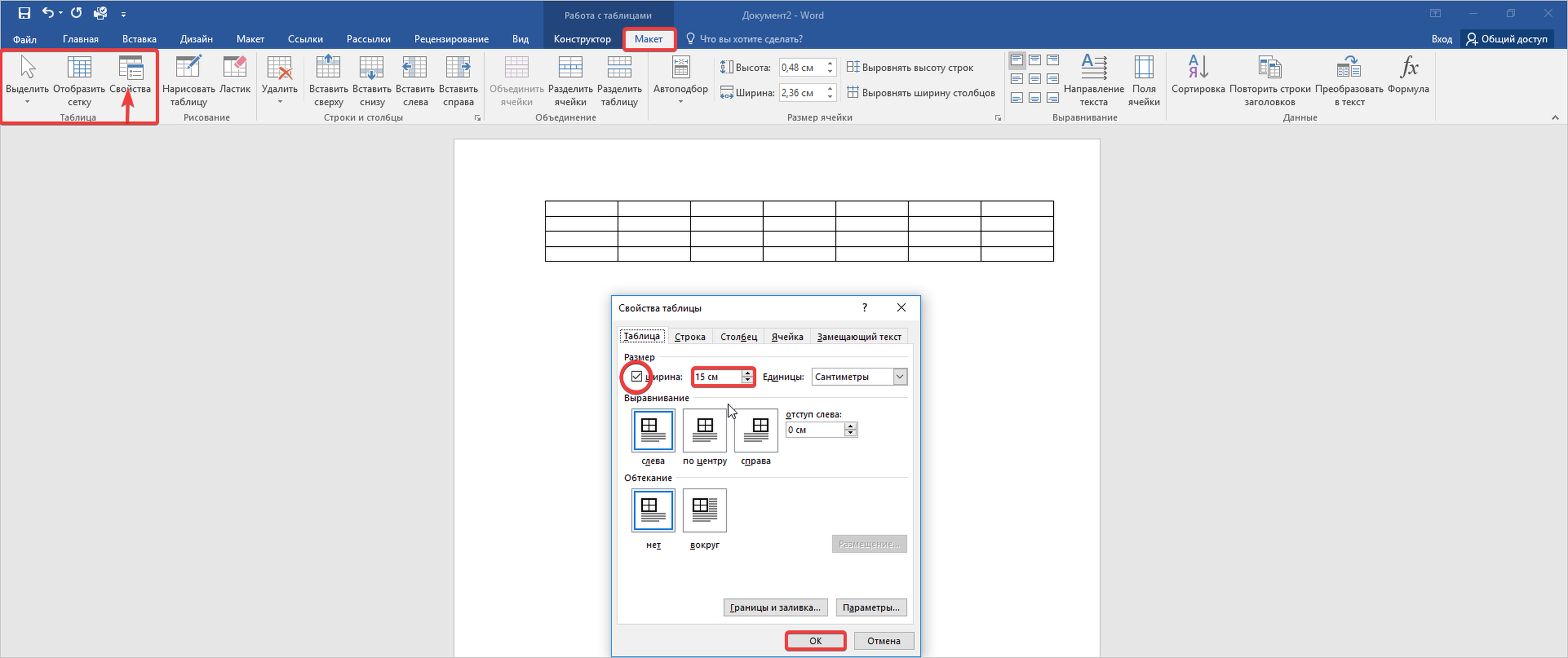This screenshot has height=658, width=1568.
Task: Open the Insert (Вставка) ribbon tab
Action: coord(139,39)
